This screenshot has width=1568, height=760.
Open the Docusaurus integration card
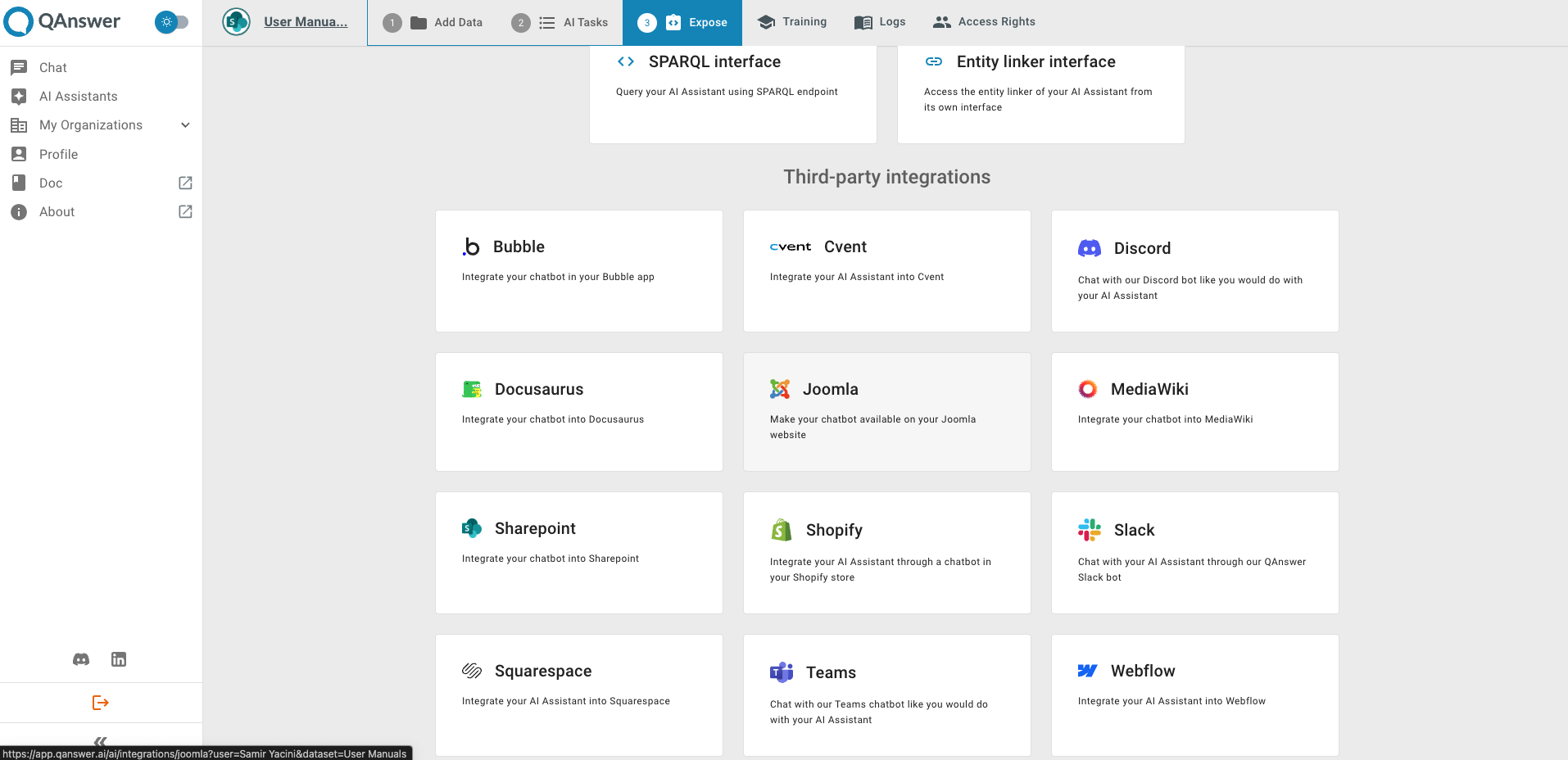(579, 412)
